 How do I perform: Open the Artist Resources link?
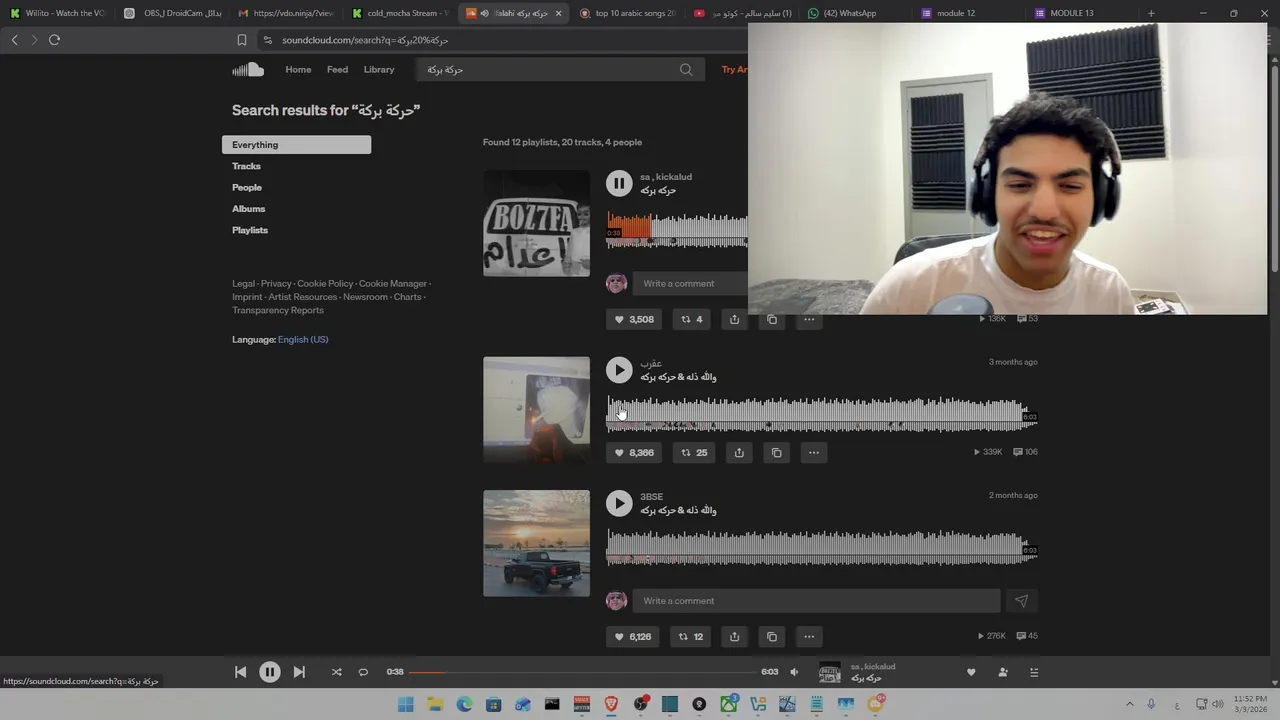pos(302,297)
